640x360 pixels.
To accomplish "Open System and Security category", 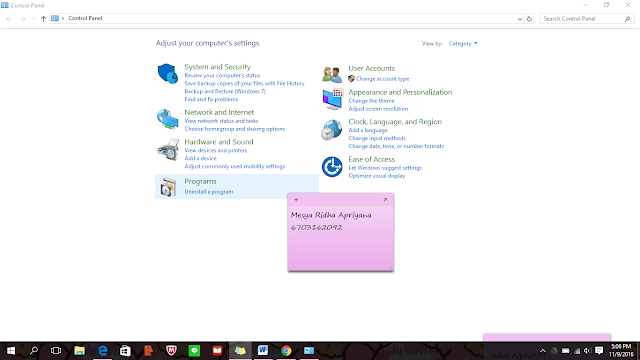I will (218, 67).
